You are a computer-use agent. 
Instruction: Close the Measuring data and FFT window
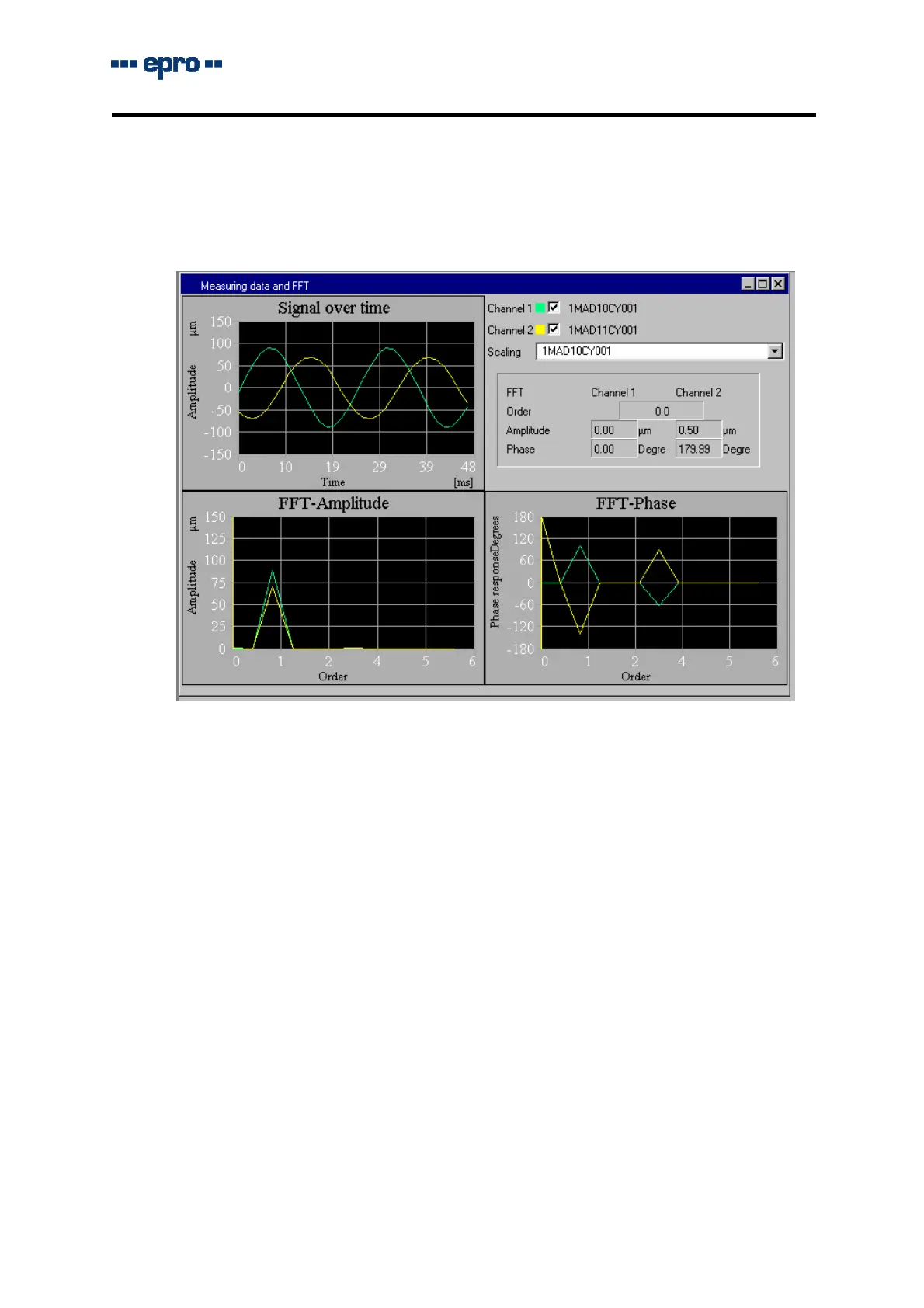point(778,284)
